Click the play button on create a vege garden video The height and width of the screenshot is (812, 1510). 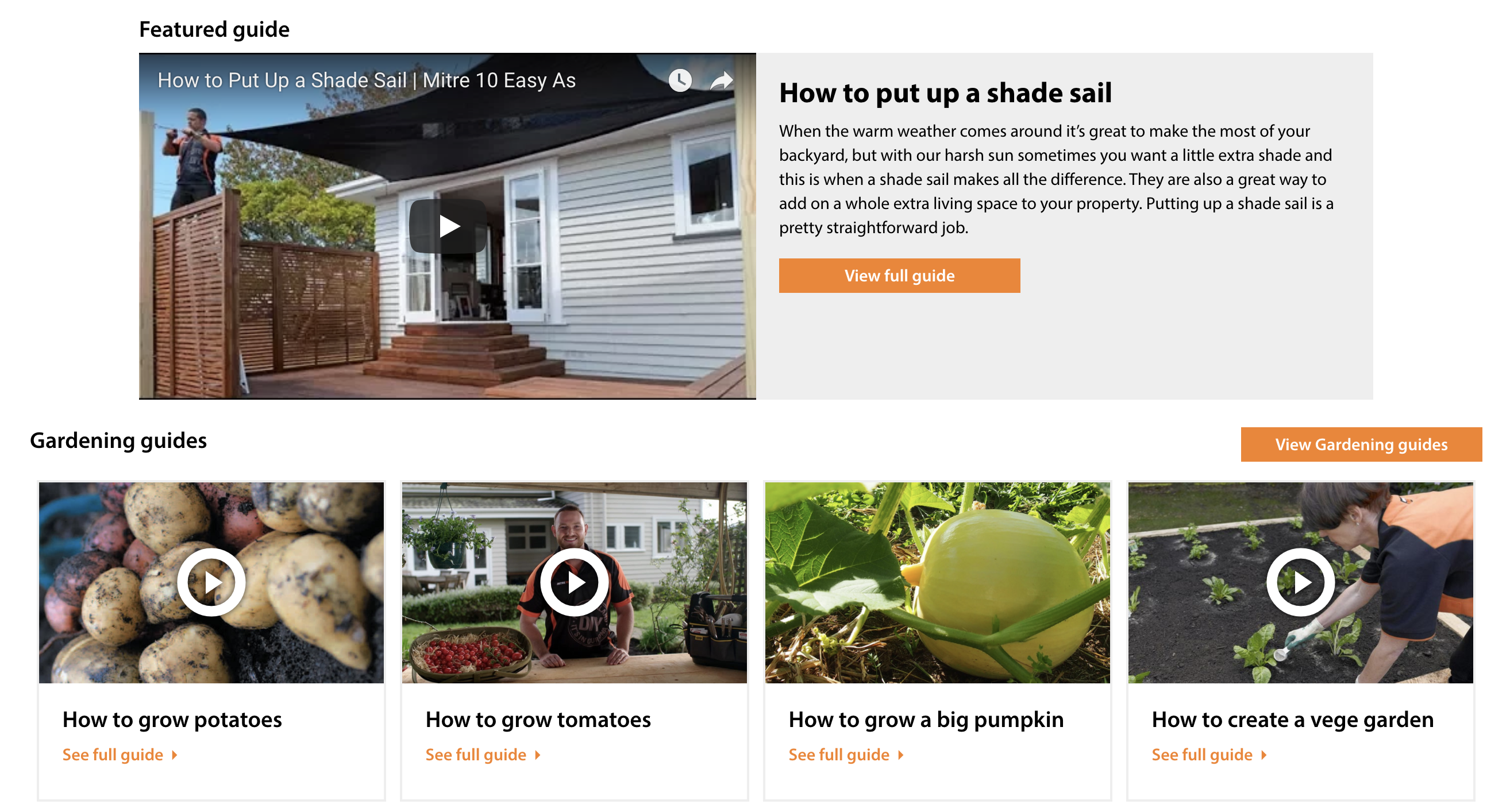(1299, 581)
